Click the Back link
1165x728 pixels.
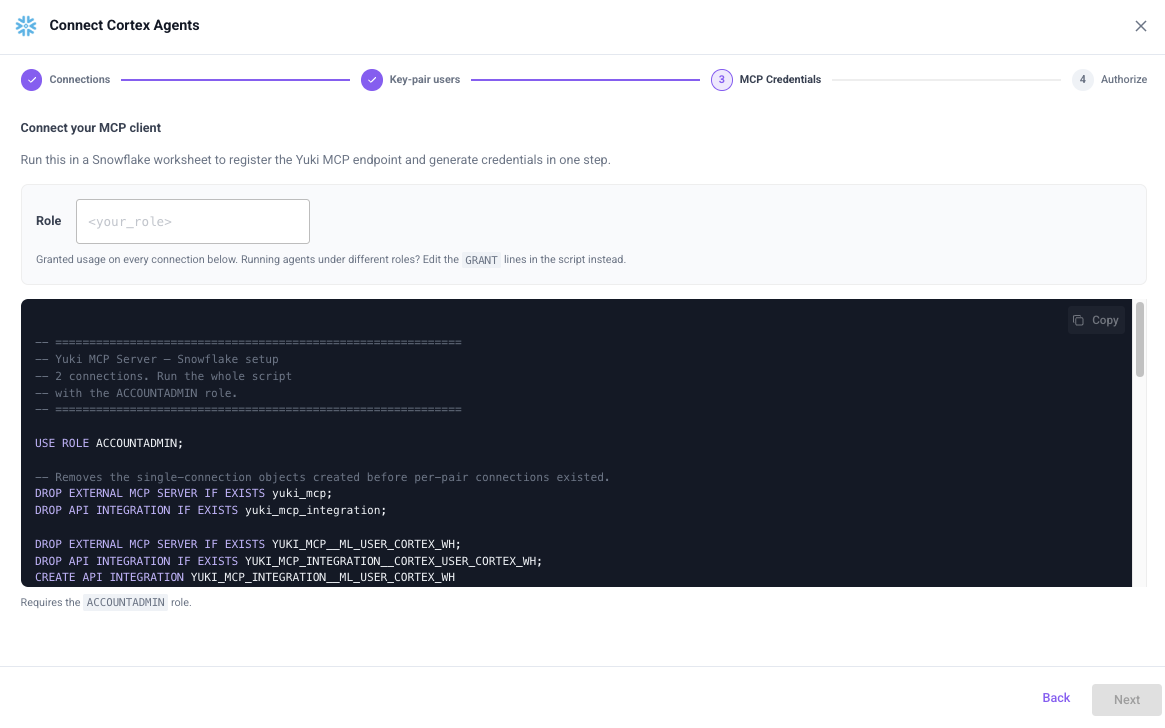[x=1056, y=698]
